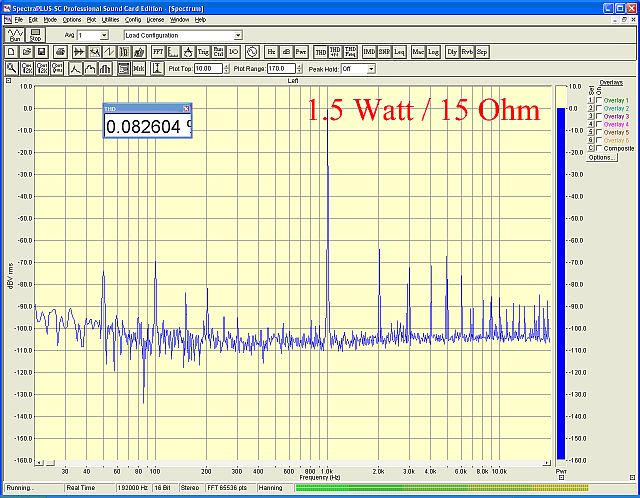Open the FFT settings toolbar button
Viewport: 640px width, 498px height.
pyautogui.click(x=158, y=52)
